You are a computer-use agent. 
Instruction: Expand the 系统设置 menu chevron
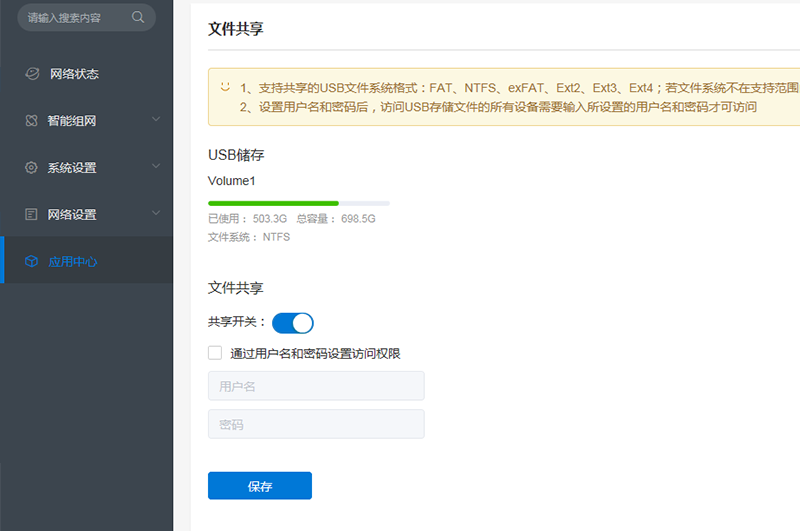(x=156, y=166)
